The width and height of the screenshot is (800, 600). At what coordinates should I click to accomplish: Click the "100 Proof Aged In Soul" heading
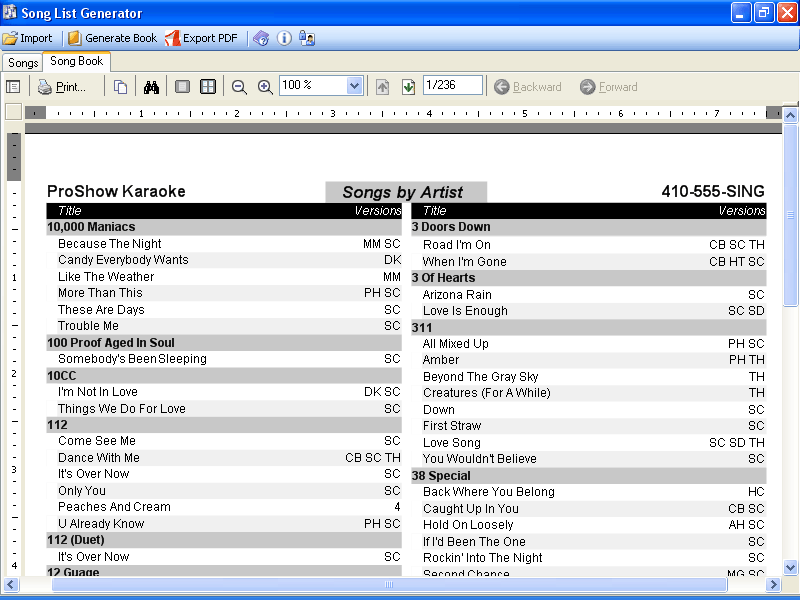pos(111,343)
